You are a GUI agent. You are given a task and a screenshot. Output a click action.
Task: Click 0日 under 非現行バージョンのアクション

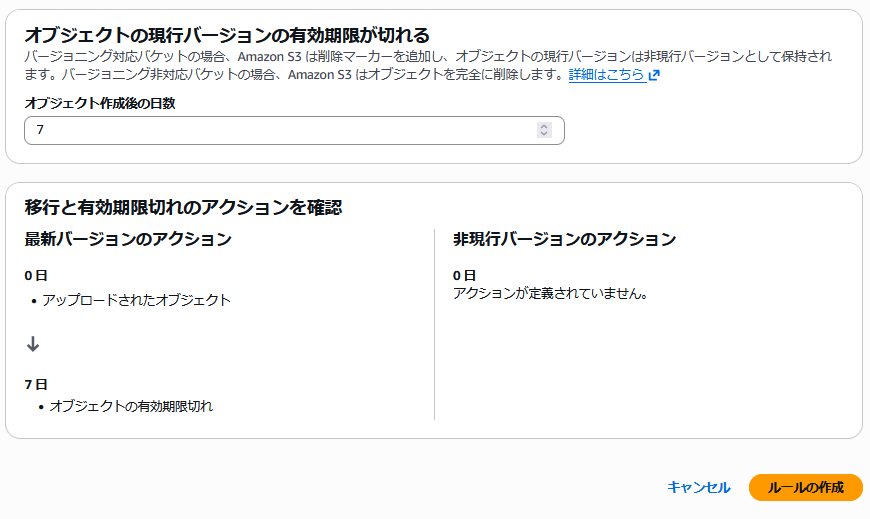[x=464, y=275]
